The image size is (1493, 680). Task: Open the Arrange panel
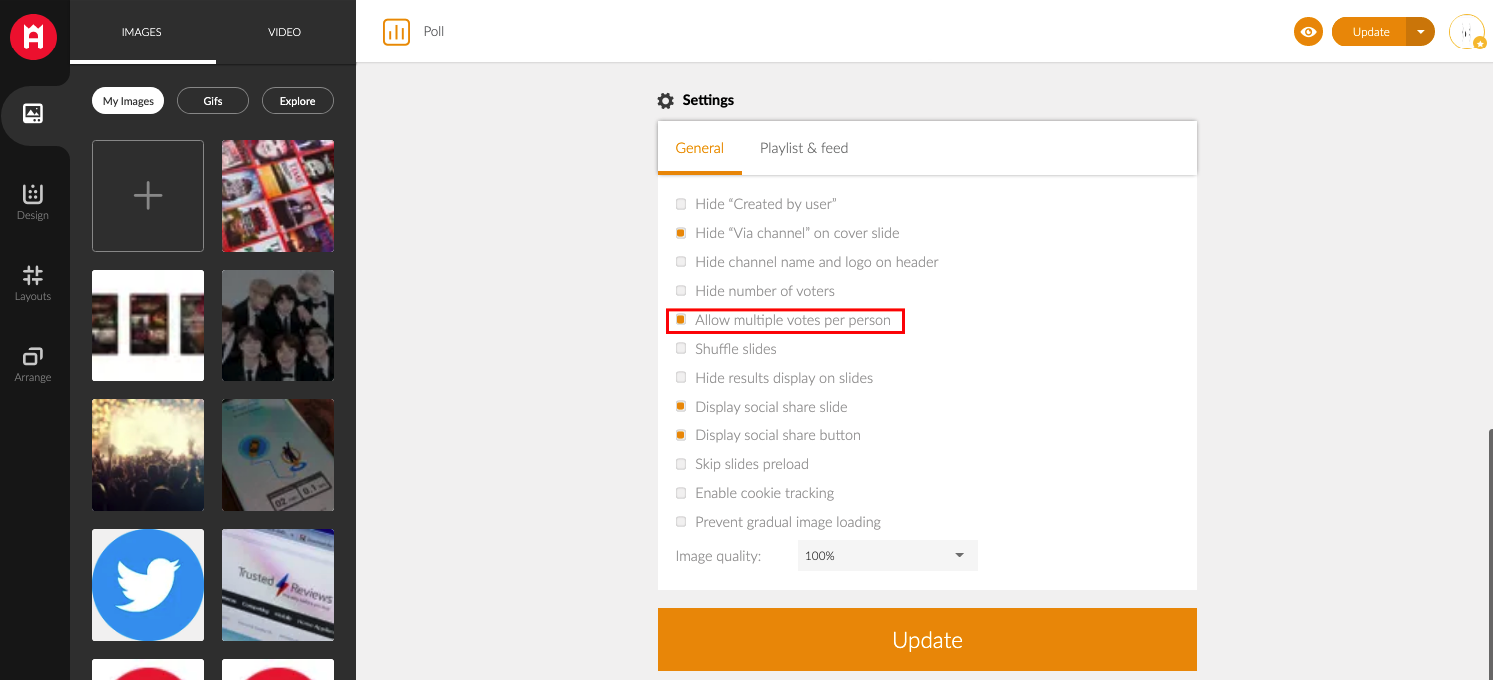pyautogui.click(x=33, y=363)
